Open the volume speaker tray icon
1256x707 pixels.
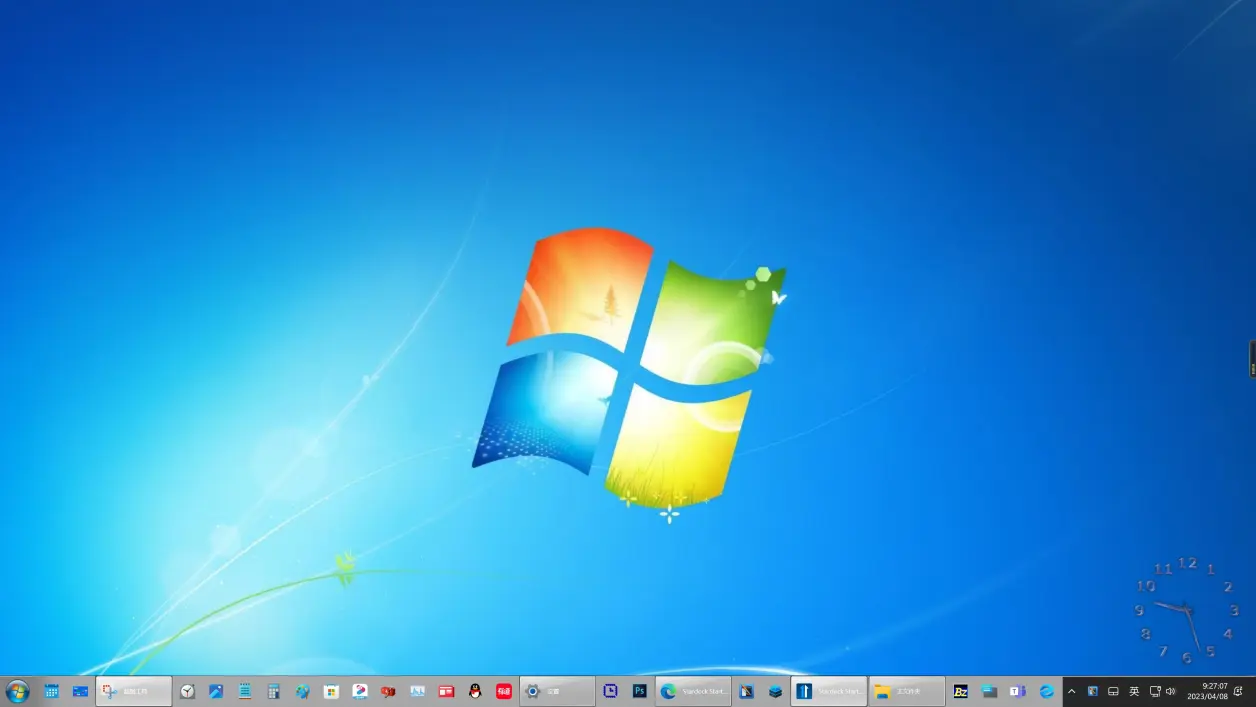(1171, 691)
